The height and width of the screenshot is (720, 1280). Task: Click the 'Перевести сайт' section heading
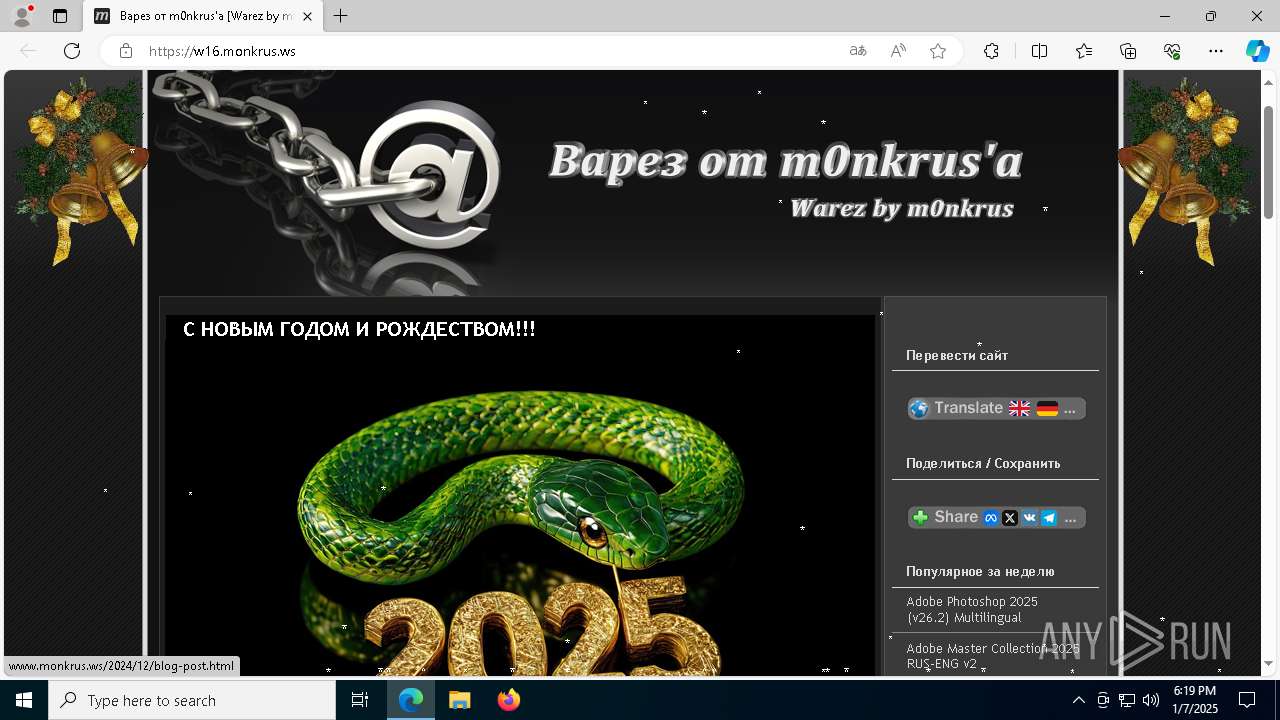957,355
